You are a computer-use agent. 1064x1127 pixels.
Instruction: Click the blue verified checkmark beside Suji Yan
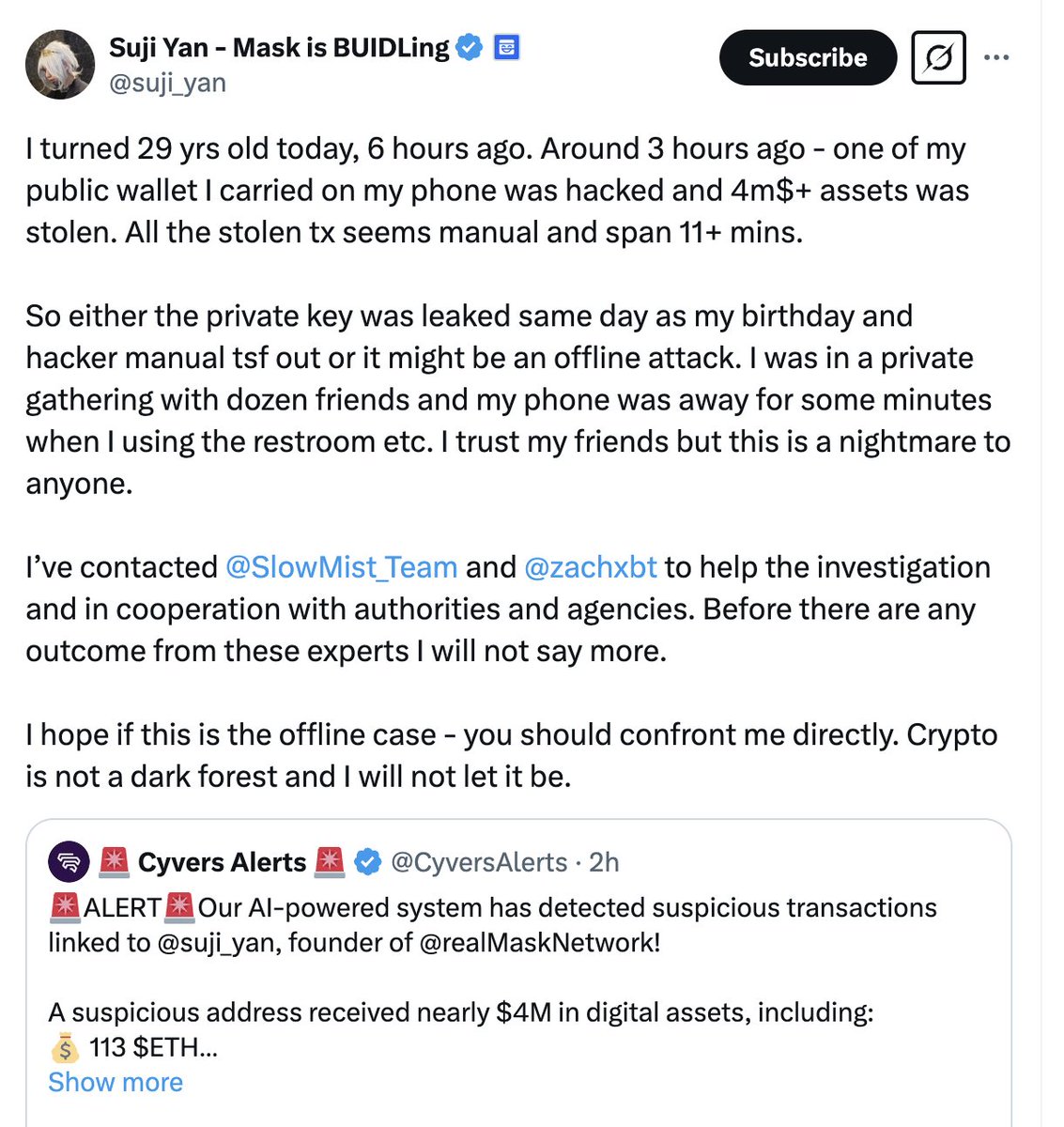pos(468,46)
